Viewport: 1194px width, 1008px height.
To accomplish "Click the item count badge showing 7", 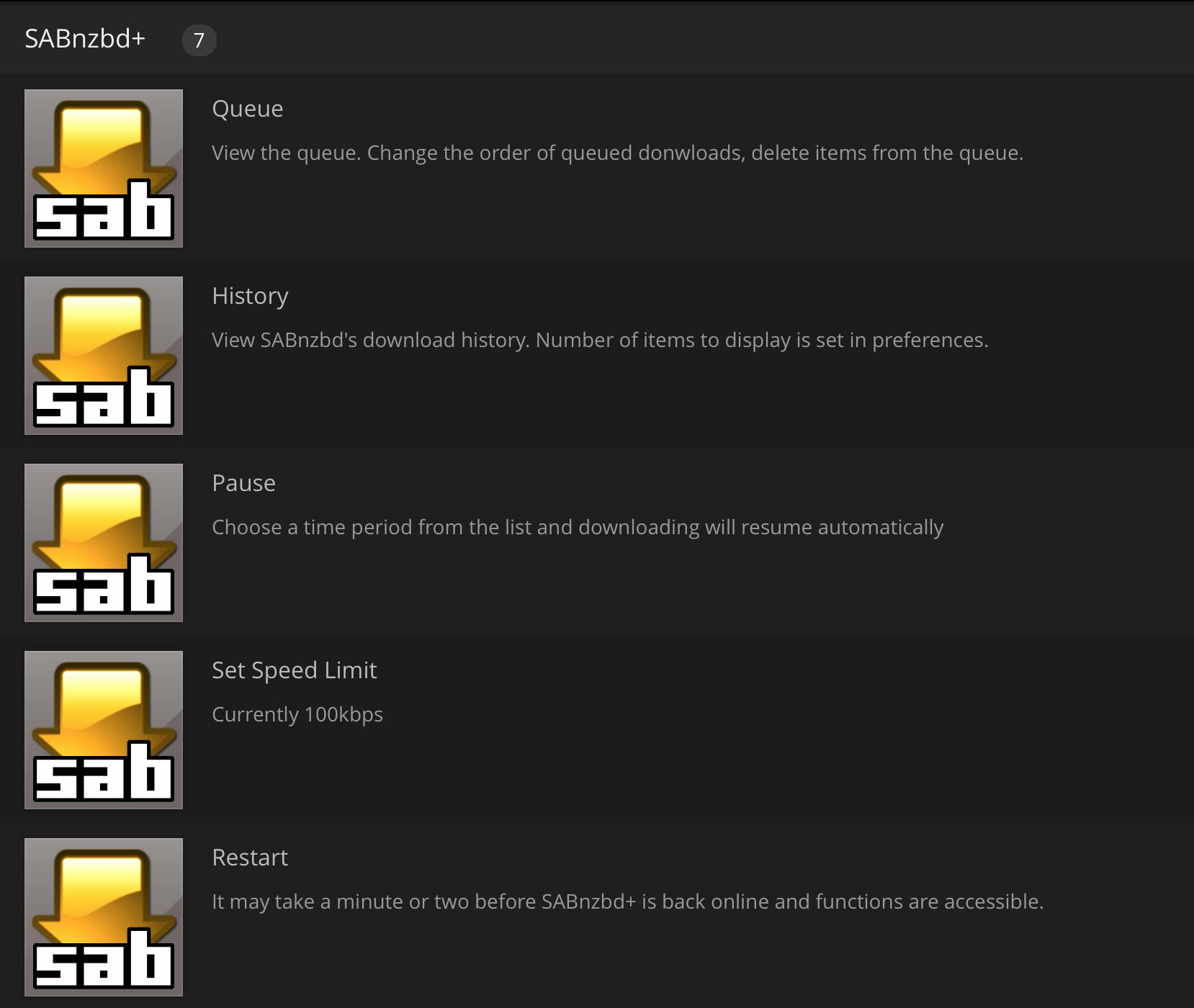I will 199,40.
